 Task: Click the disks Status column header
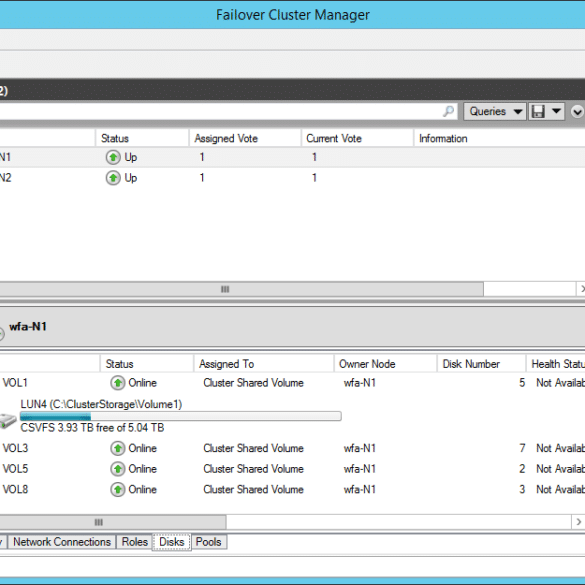pyautogui.click(x=147, y=364)
